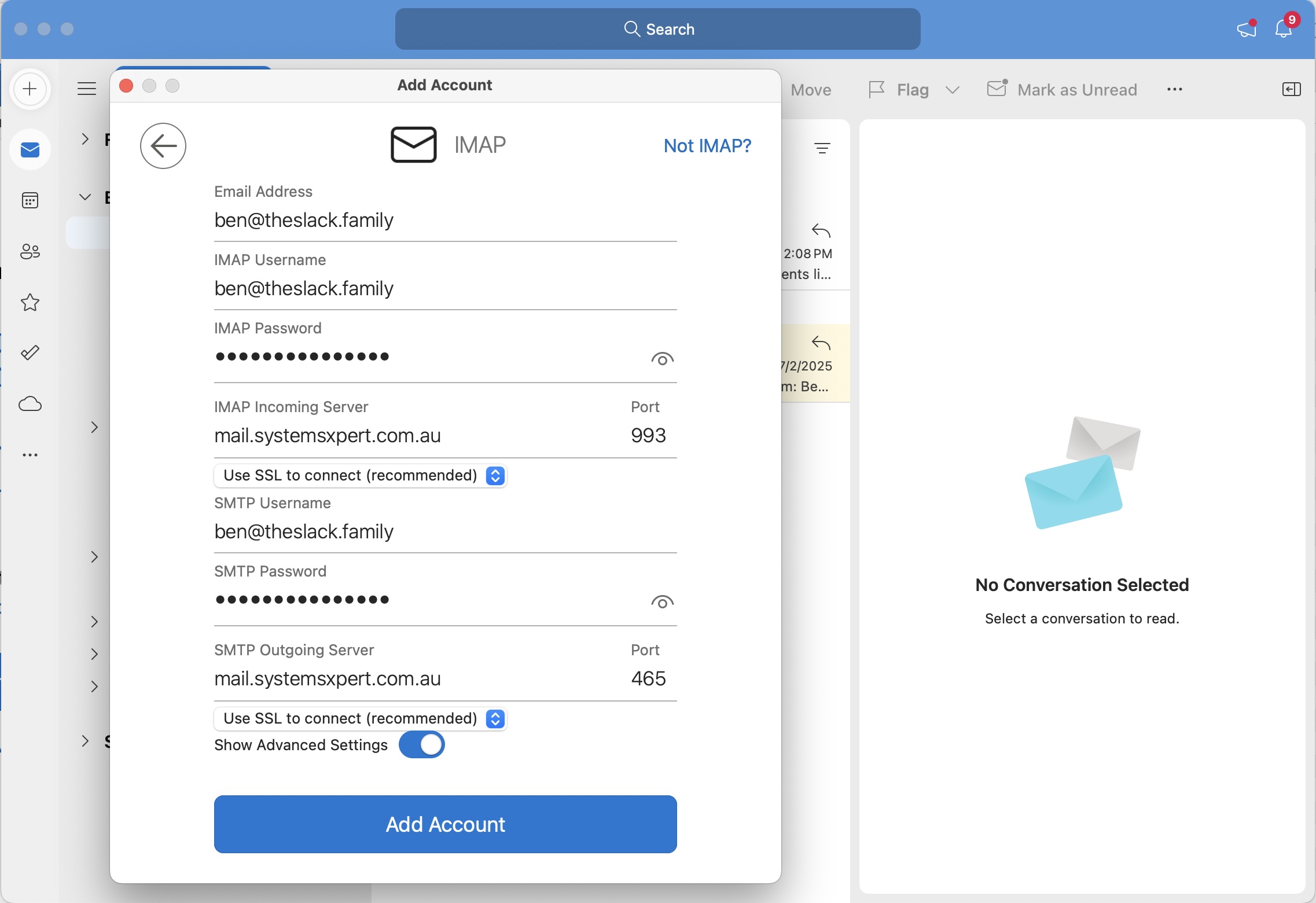Open more apps ellipsis in sidebar

pyautogui.click(x=30, y=455)
